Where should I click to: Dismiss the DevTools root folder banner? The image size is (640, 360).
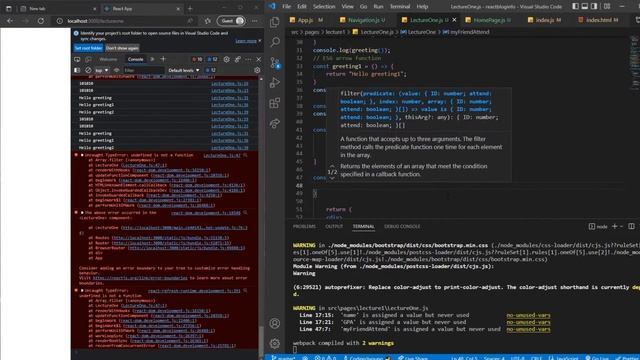(x=260, y=40)
